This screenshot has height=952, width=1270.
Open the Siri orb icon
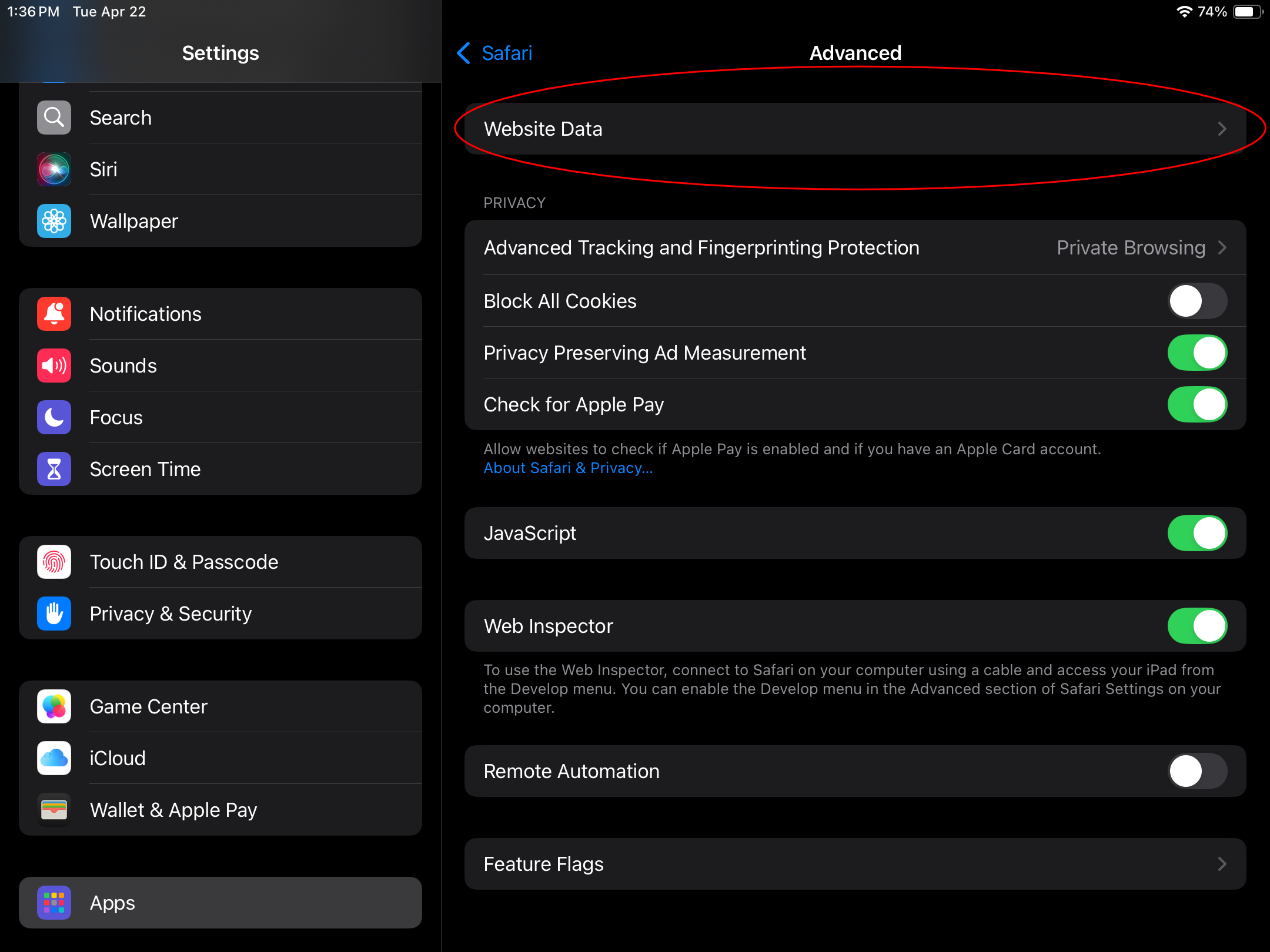point(54,169)
